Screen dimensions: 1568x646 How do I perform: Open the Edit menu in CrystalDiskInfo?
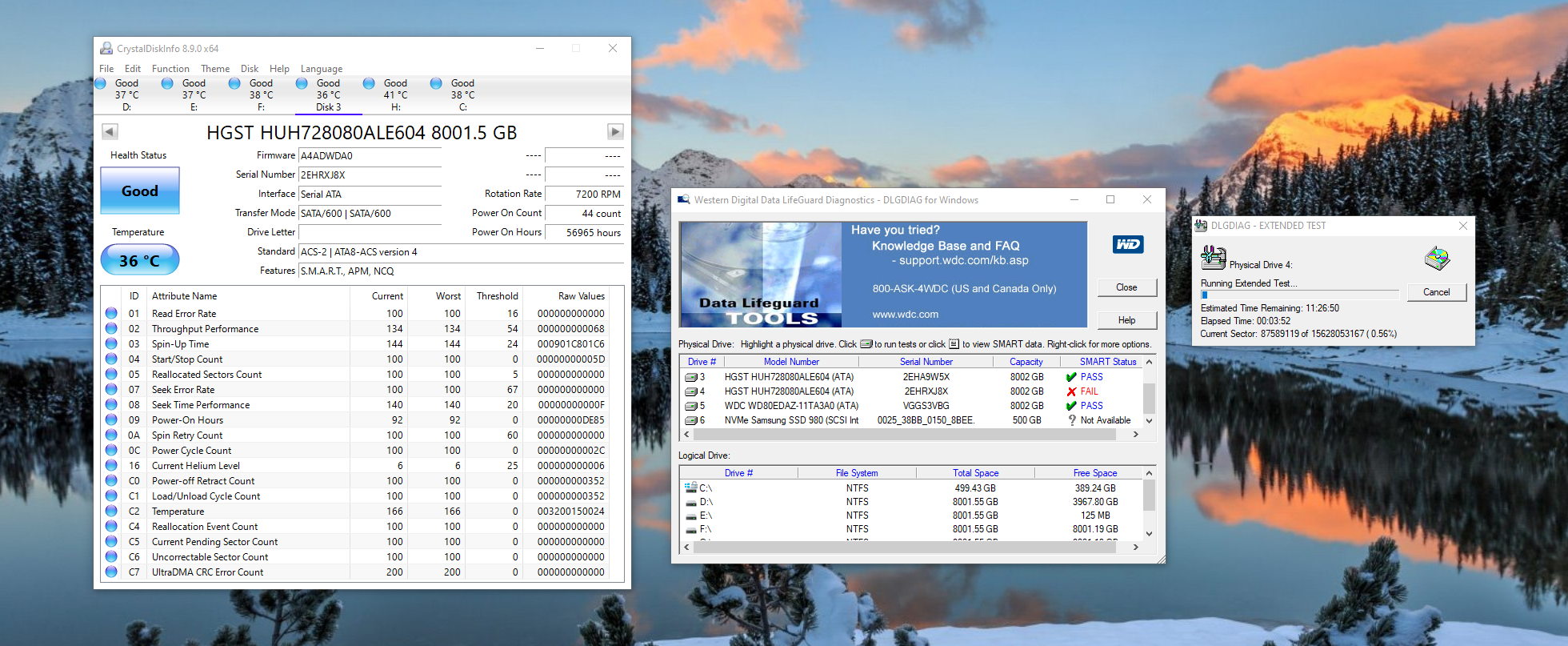[x=133, y=69]
